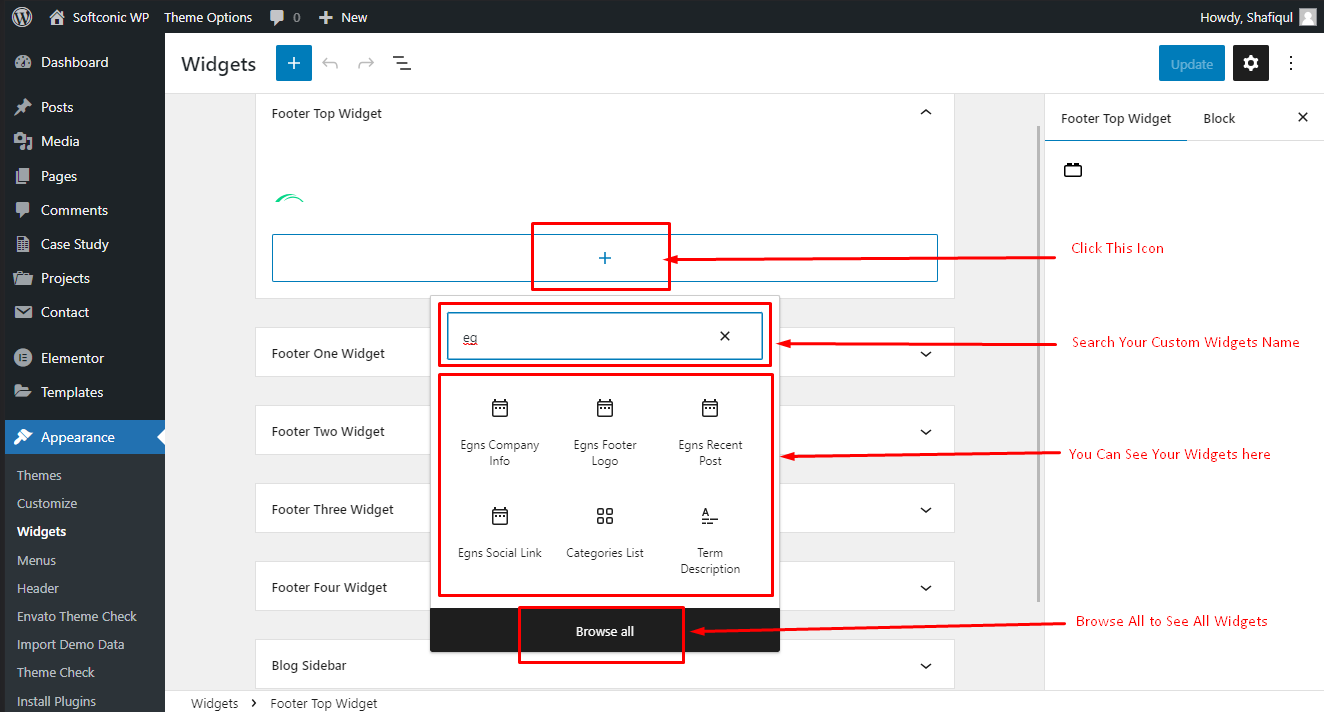
Task: Go to Header submenu link
Action: click(x=38, y=588)
